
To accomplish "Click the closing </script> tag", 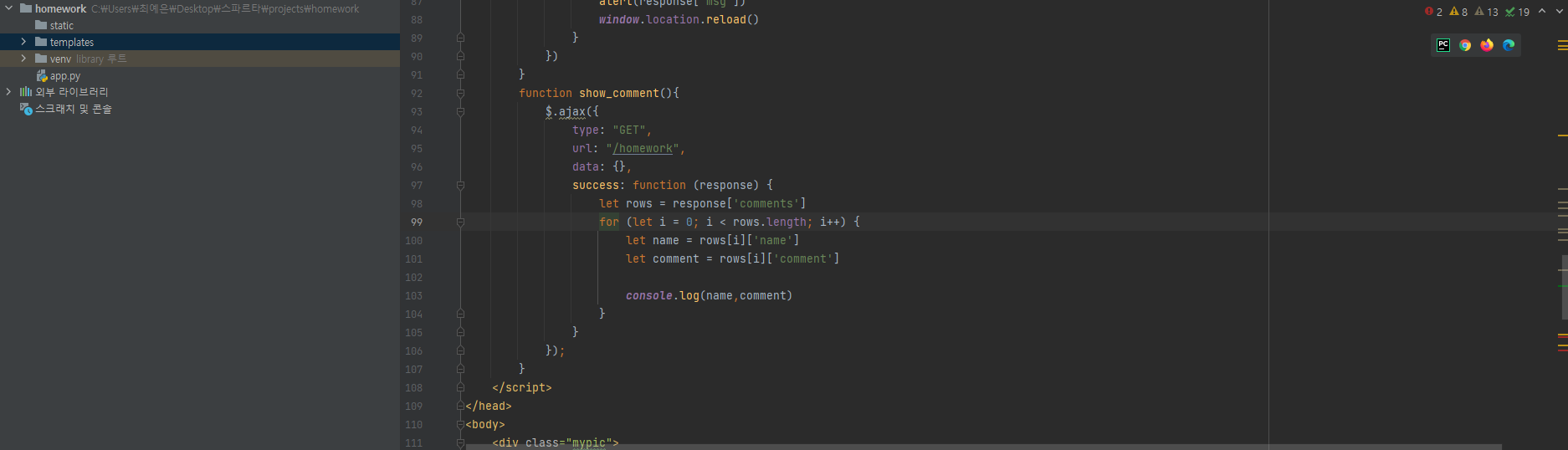I will click(x=522, y=388).
